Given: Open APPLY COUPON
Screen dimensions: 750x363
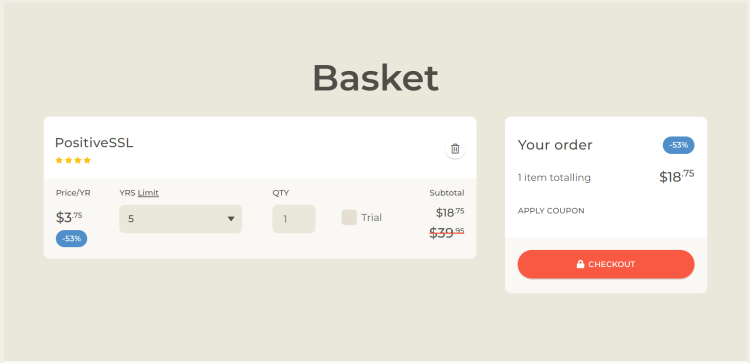Looking at the screenshot, I should (551, 211).
